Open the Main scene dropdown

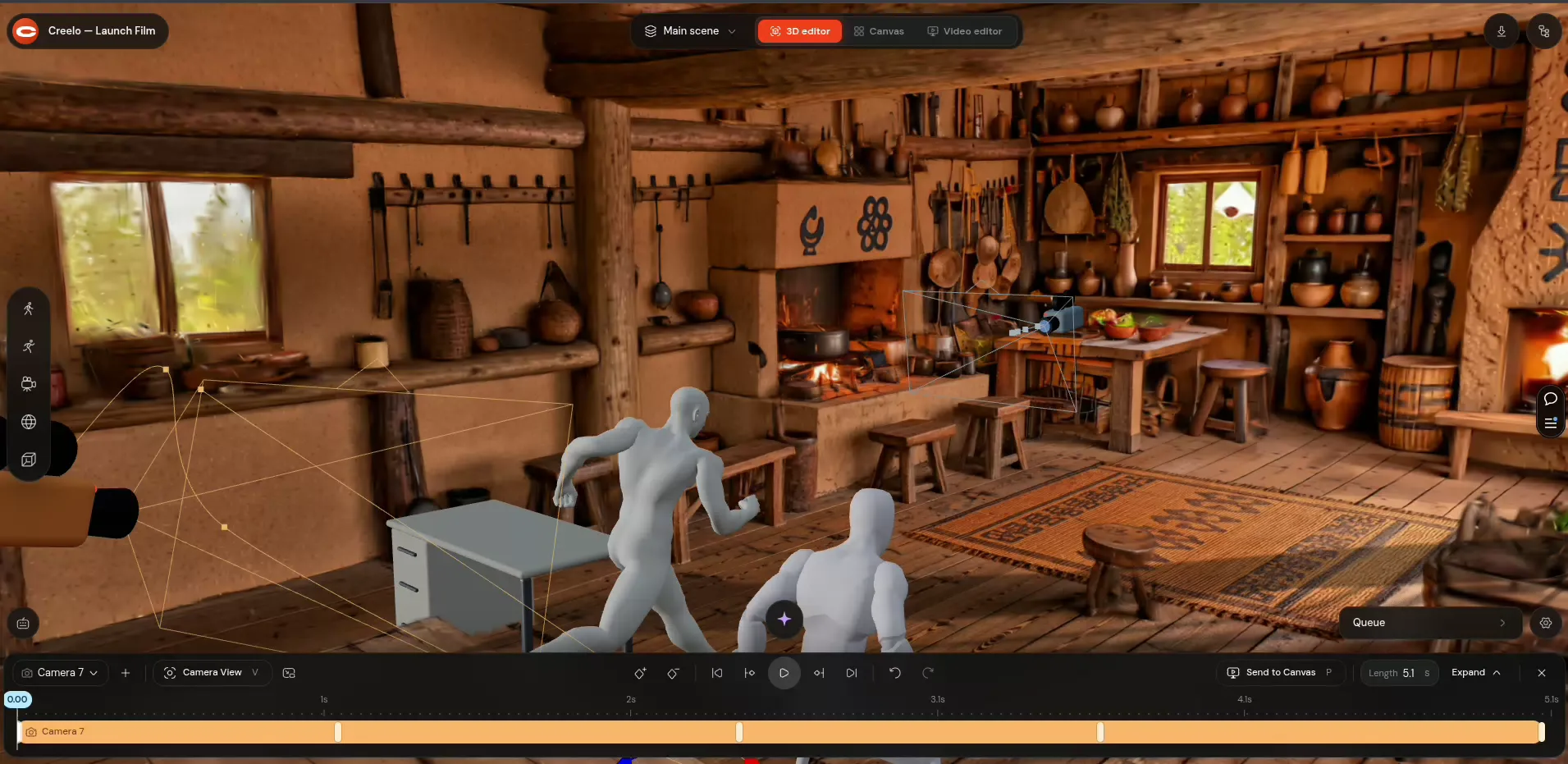pyautogui.click(x=690, y=31)
